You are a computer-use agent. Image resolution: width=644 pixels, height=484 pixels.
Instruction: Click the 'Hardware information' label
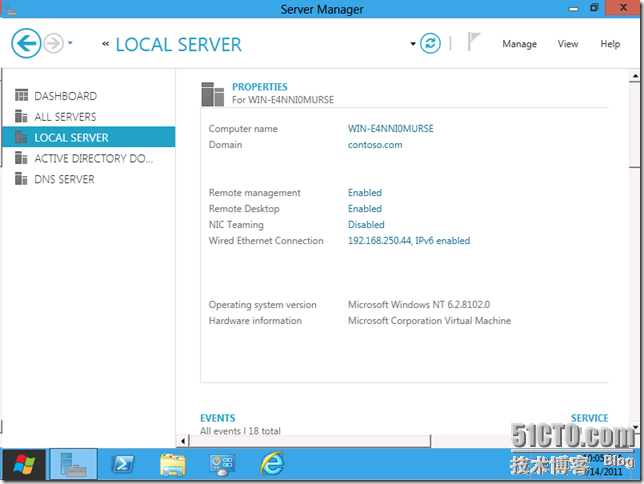[255, 320]
